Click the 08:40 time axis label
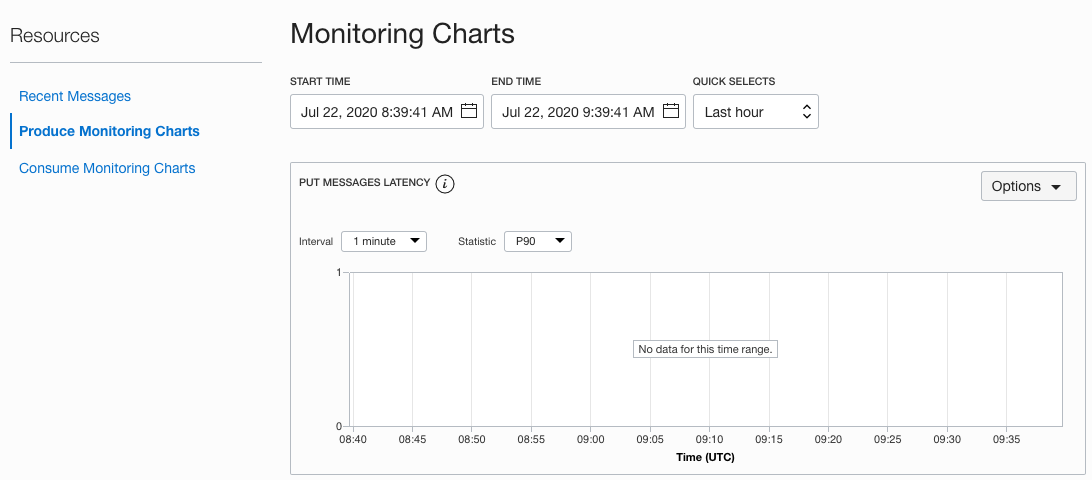 pos(353,439)
